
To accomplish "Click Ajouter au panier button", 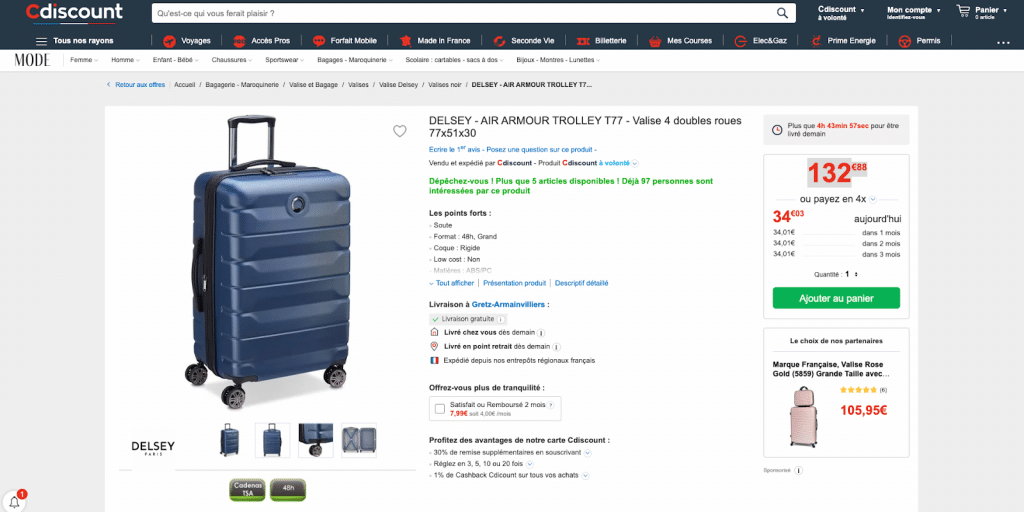I will 836,298.
